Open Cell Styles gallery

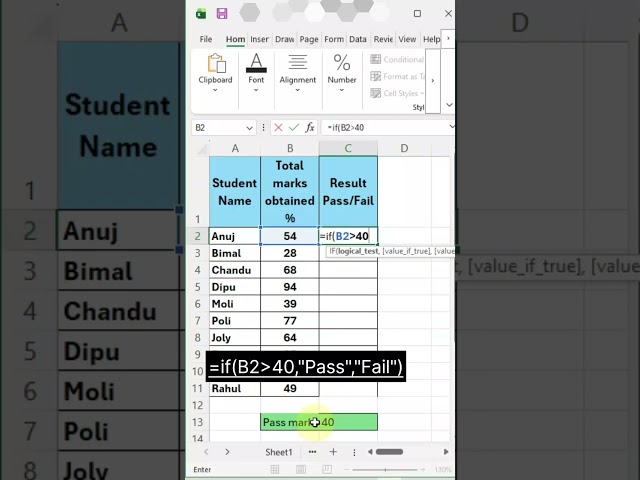(397, 93)
